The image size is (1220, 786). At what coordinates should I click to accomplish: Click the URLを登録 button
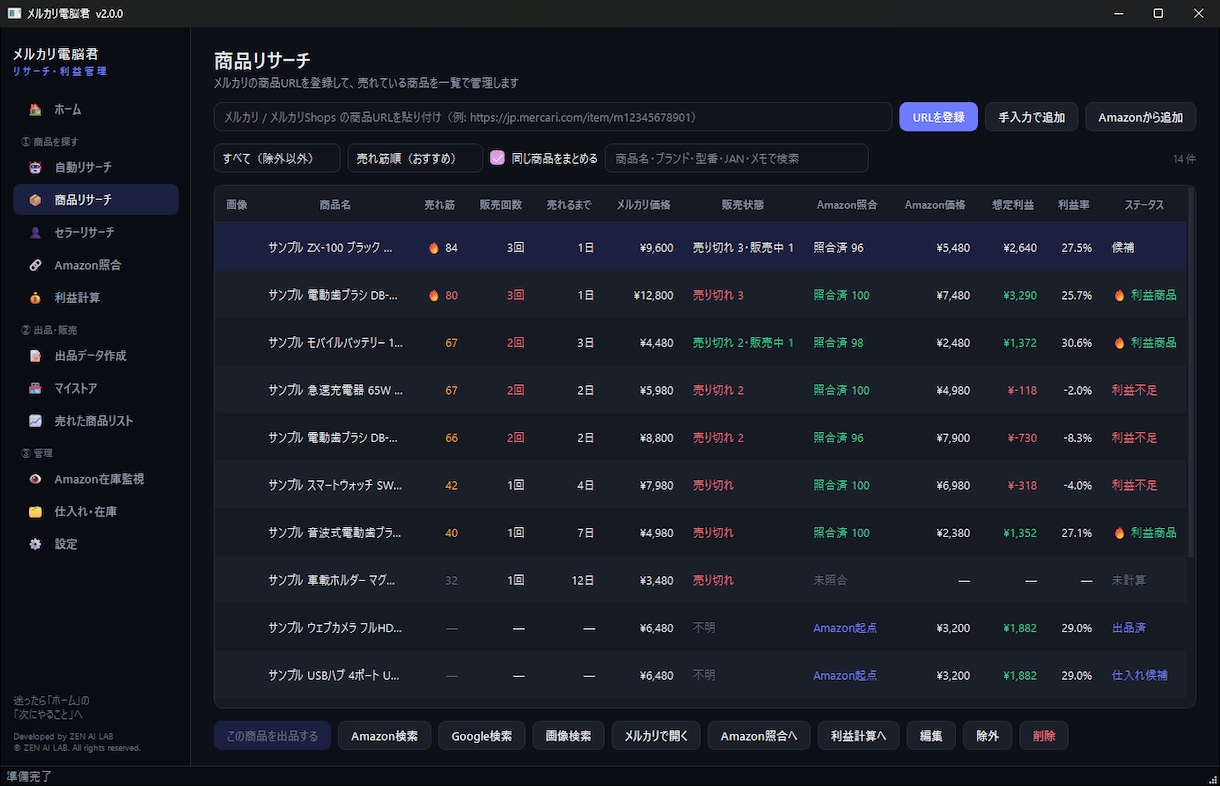tap(938, 117)
